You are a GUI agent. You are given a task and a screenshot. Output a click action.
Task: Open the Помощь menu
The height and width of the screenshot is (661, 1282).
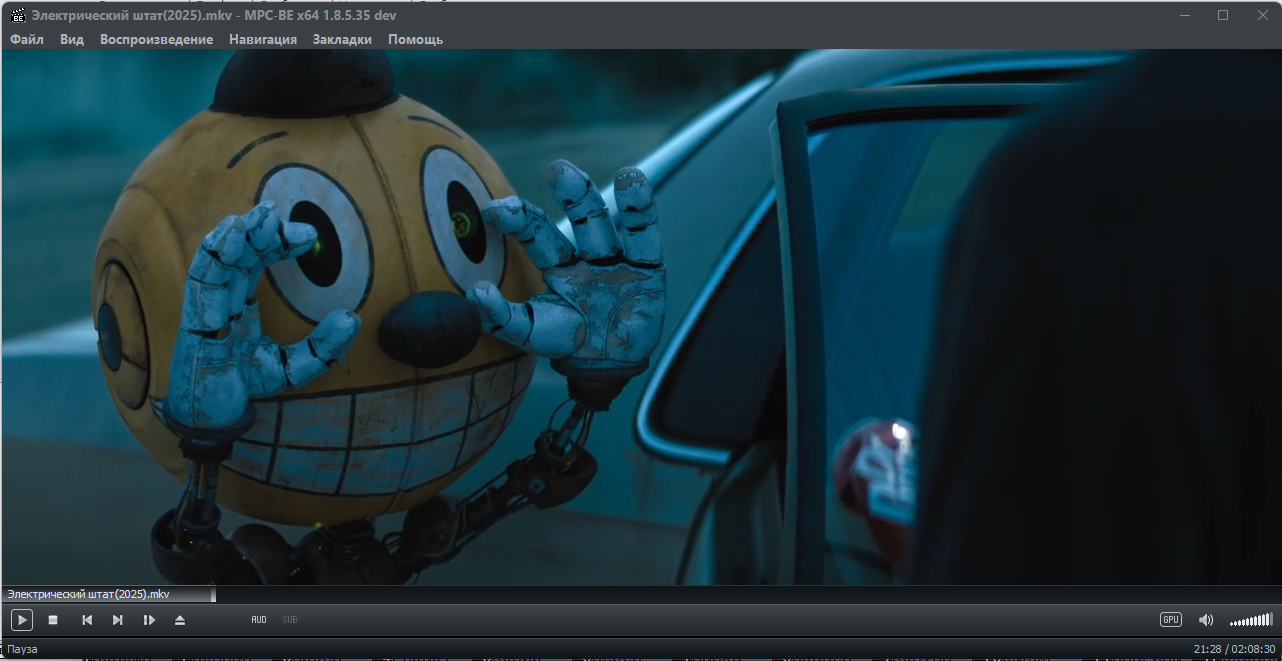coord(415,40)
